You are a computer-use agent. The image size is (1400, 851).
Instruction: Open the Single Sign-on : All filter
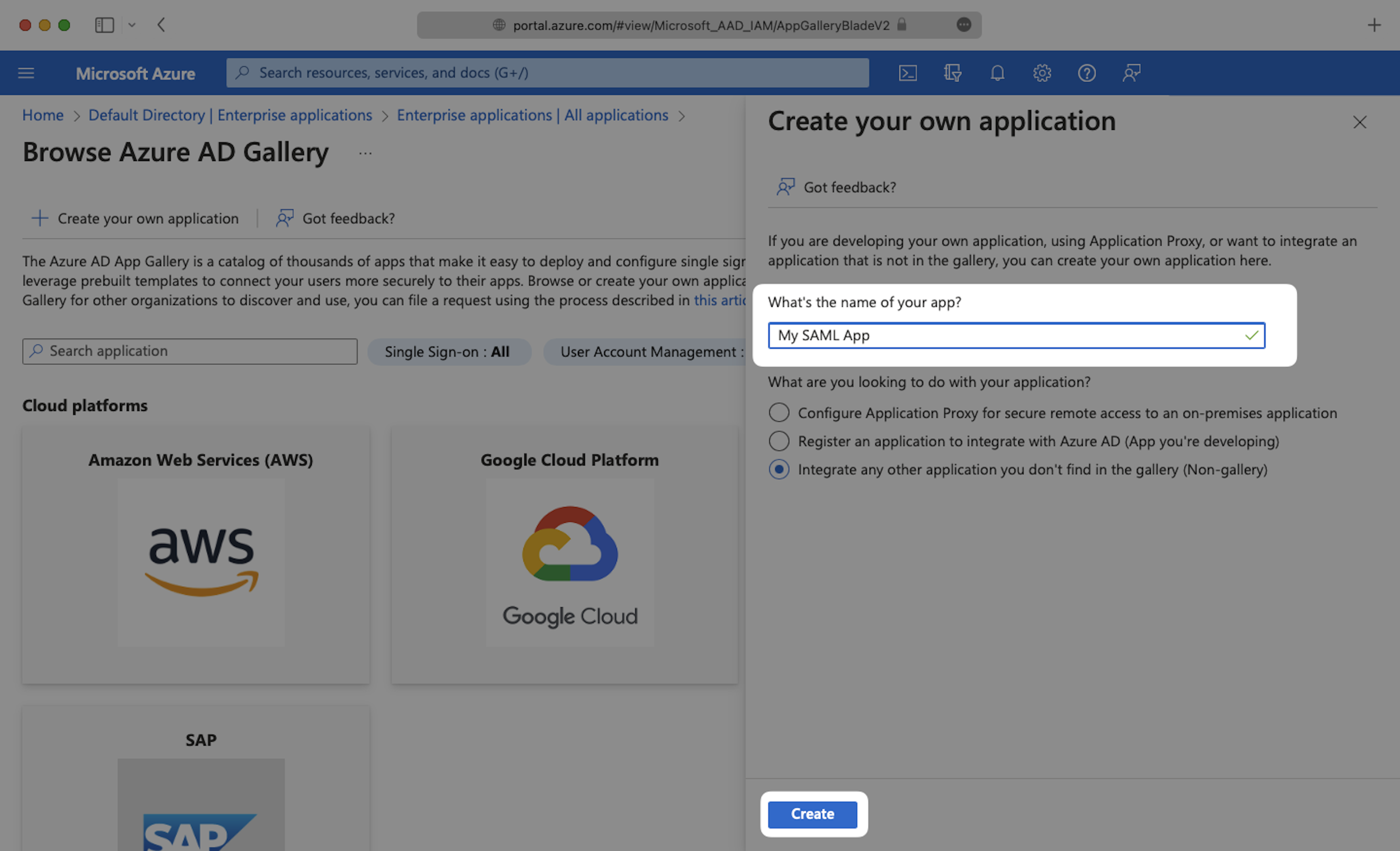point(448,352)
